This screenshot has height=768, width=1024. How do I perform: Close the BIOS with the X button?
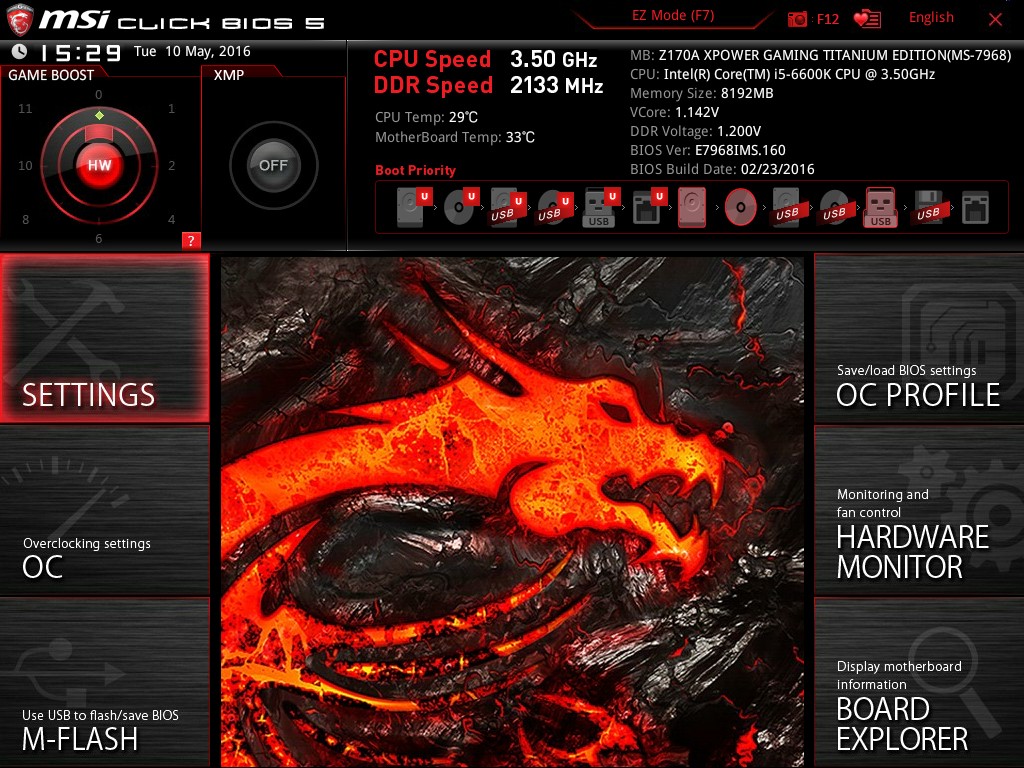click(x=995, y=20)
